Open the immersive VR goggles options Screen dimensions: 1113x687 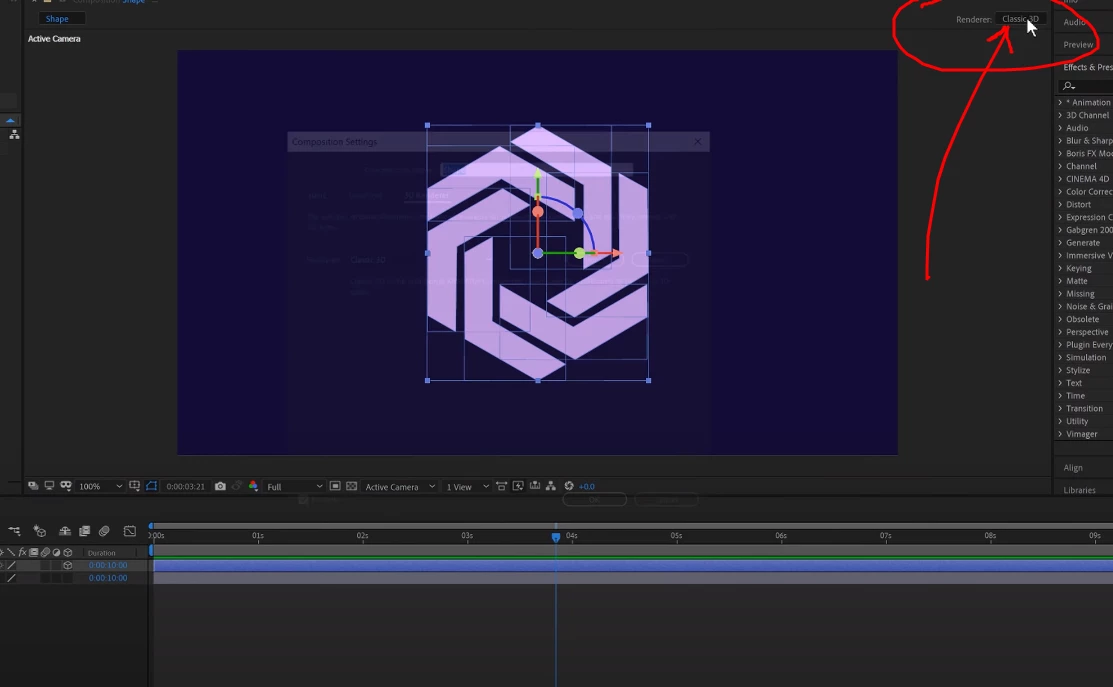pos(66,486)
